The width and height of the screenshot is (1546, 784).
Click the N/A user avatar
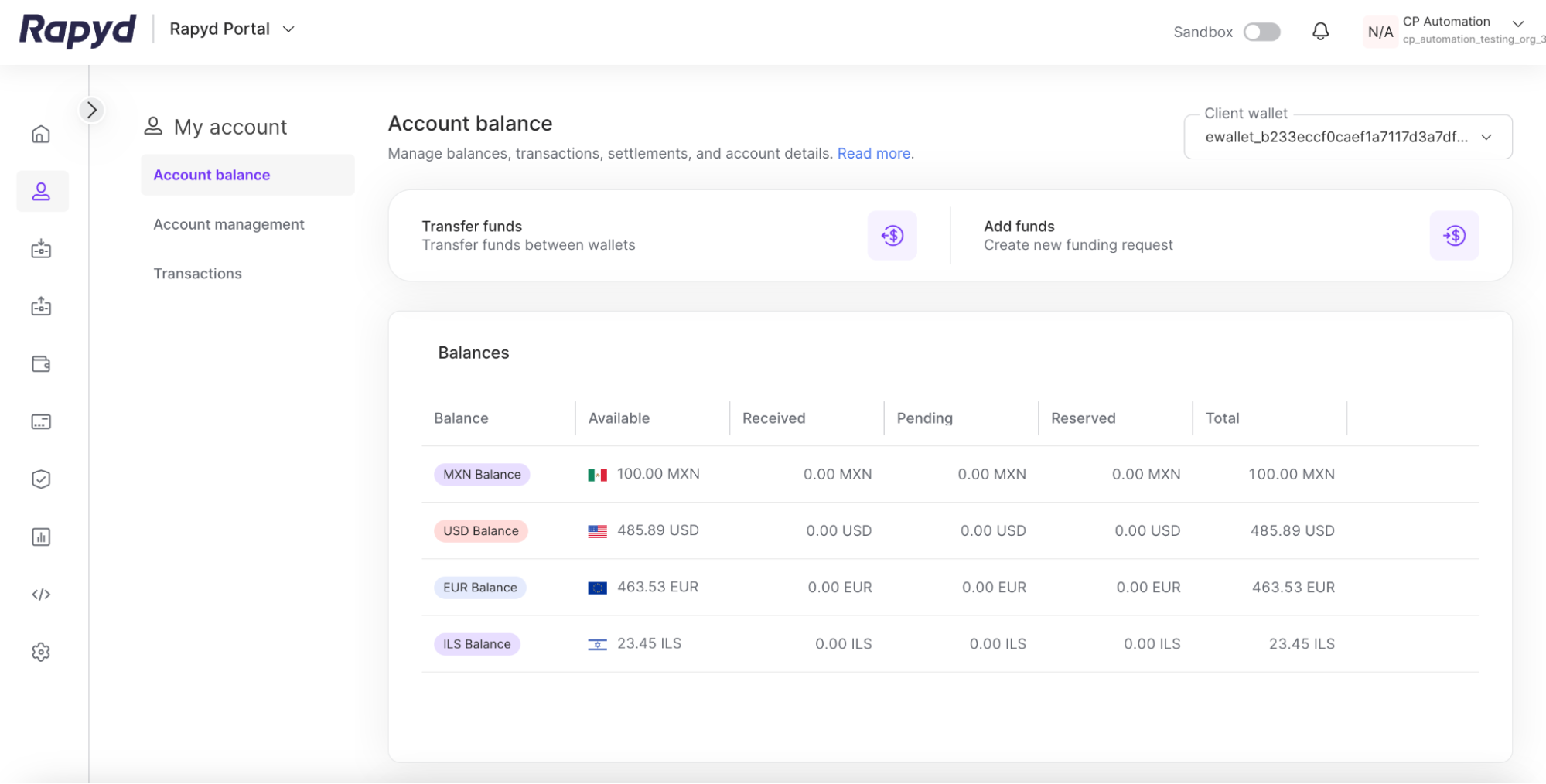click(x=1380, y=32)
